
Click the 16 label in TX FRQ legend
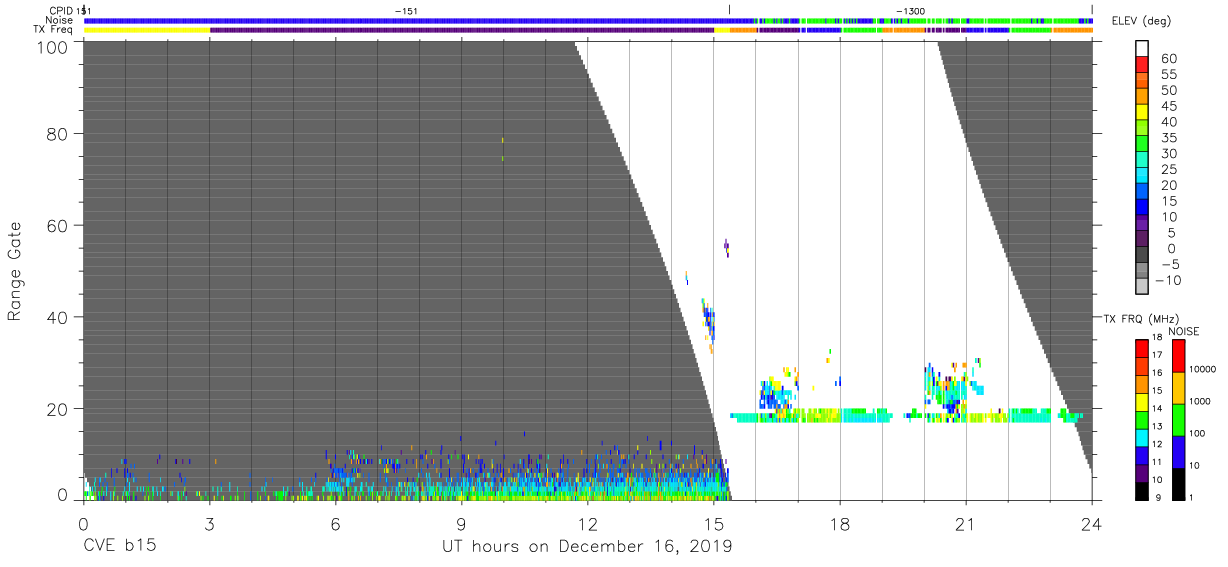(x=1158, y=374)
